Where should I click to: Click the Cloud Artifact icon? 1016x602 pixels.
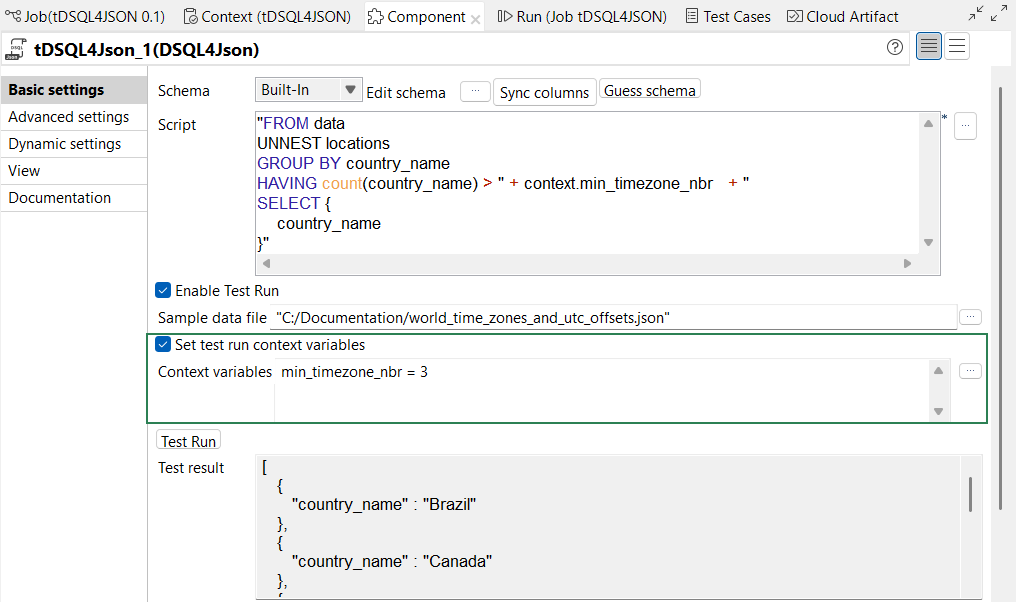(793, 15)
